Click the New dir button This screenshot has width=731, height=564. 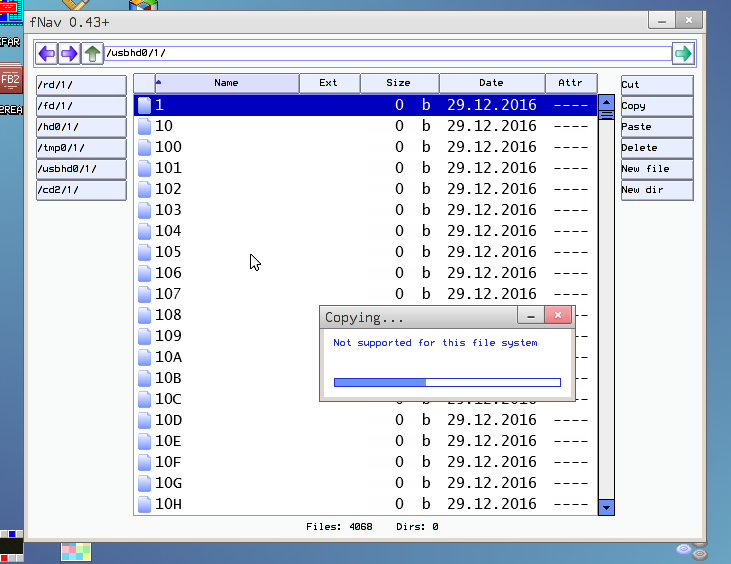(x=656, y=190)
